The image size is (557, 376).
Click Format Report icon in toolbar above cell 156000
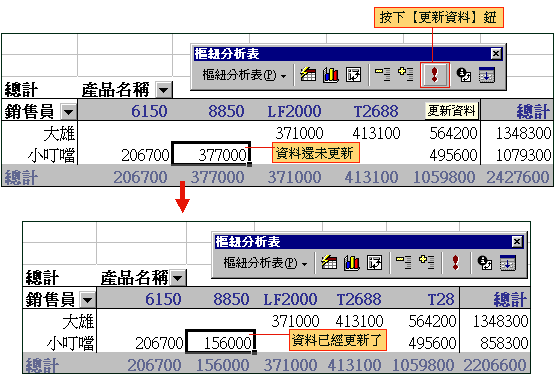(329, 263)
